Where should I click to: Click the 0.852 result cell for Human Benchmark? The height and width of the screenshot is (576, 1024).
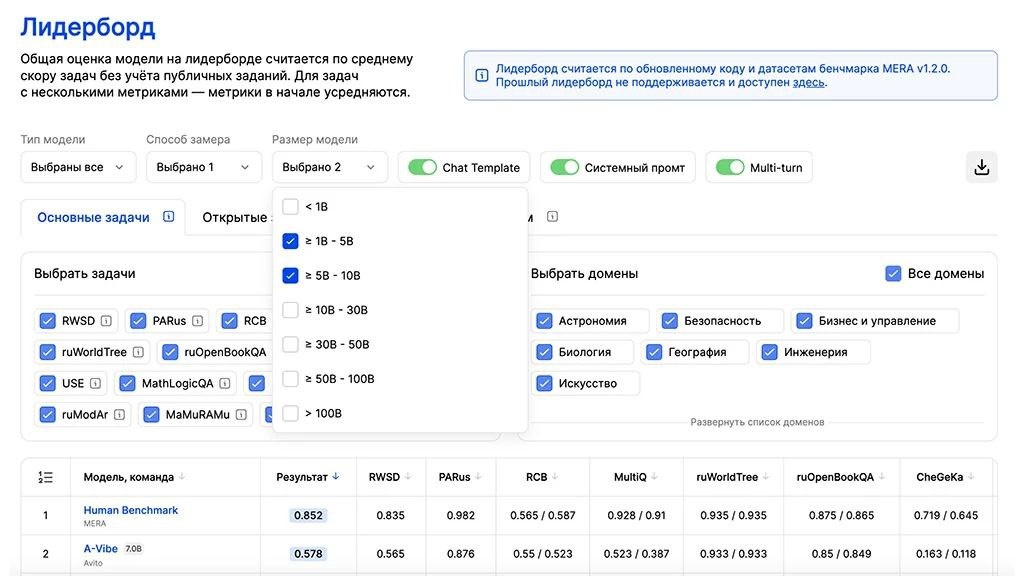(308, 515)
